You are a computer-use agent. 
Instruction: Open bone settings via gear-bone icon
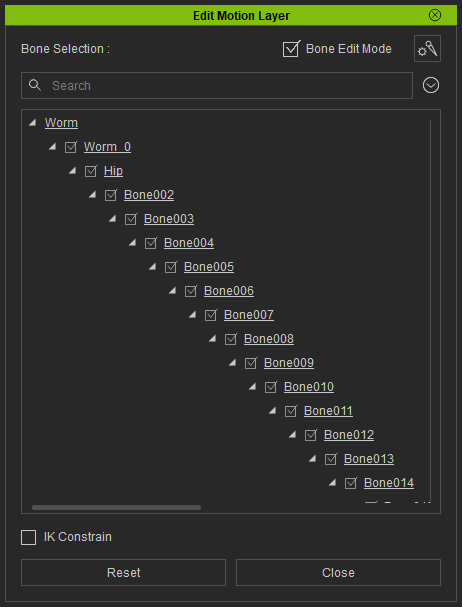427,48
